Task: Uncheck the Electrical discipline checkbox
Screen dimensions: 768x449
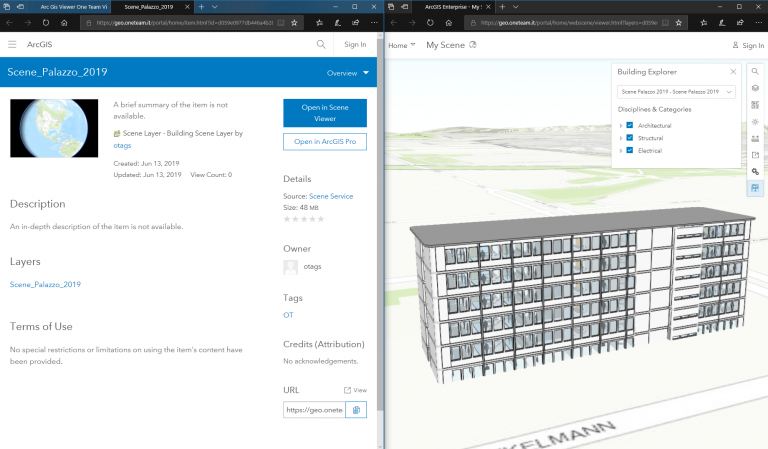Action: (x=630, y=150)
